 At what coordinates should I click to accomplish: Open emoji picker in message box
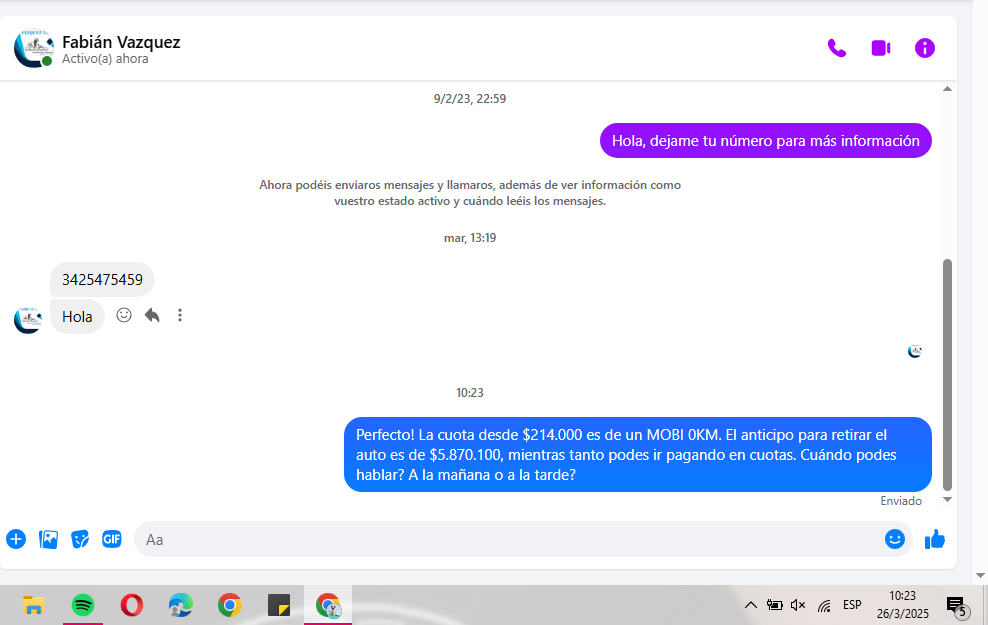point(894,539)
